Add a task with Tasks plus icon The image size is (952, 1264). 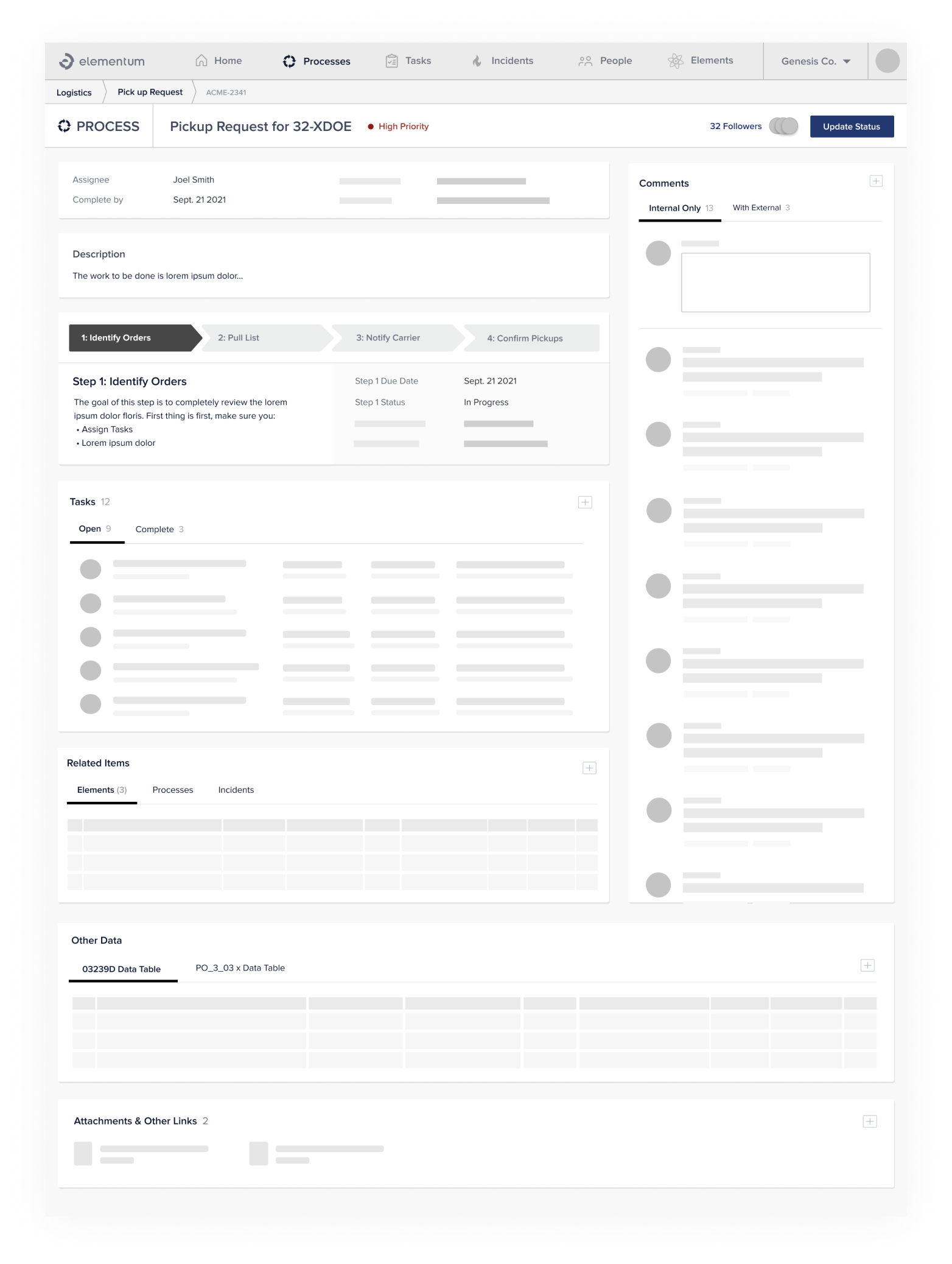[584, 502]
